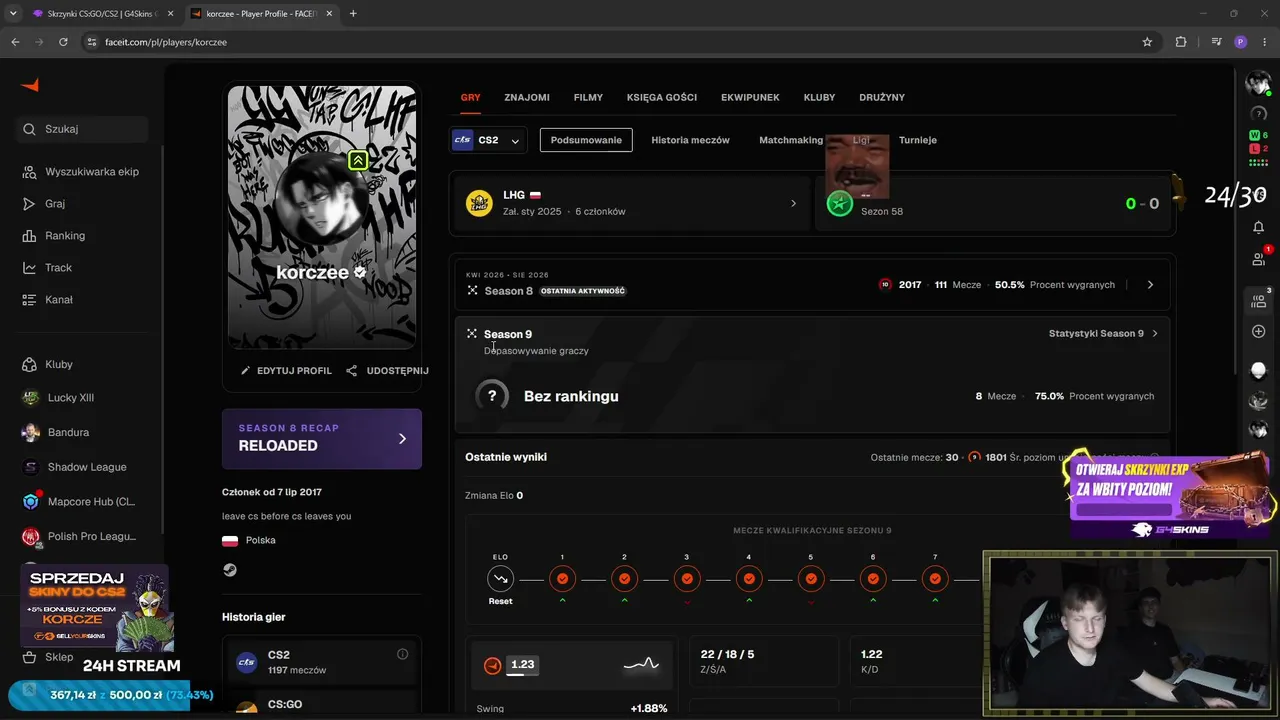The height and width of the screenshot is (720, 1280).
Task: Click the info icon in the CS2 history row
Action: click(x=402, y=655)
